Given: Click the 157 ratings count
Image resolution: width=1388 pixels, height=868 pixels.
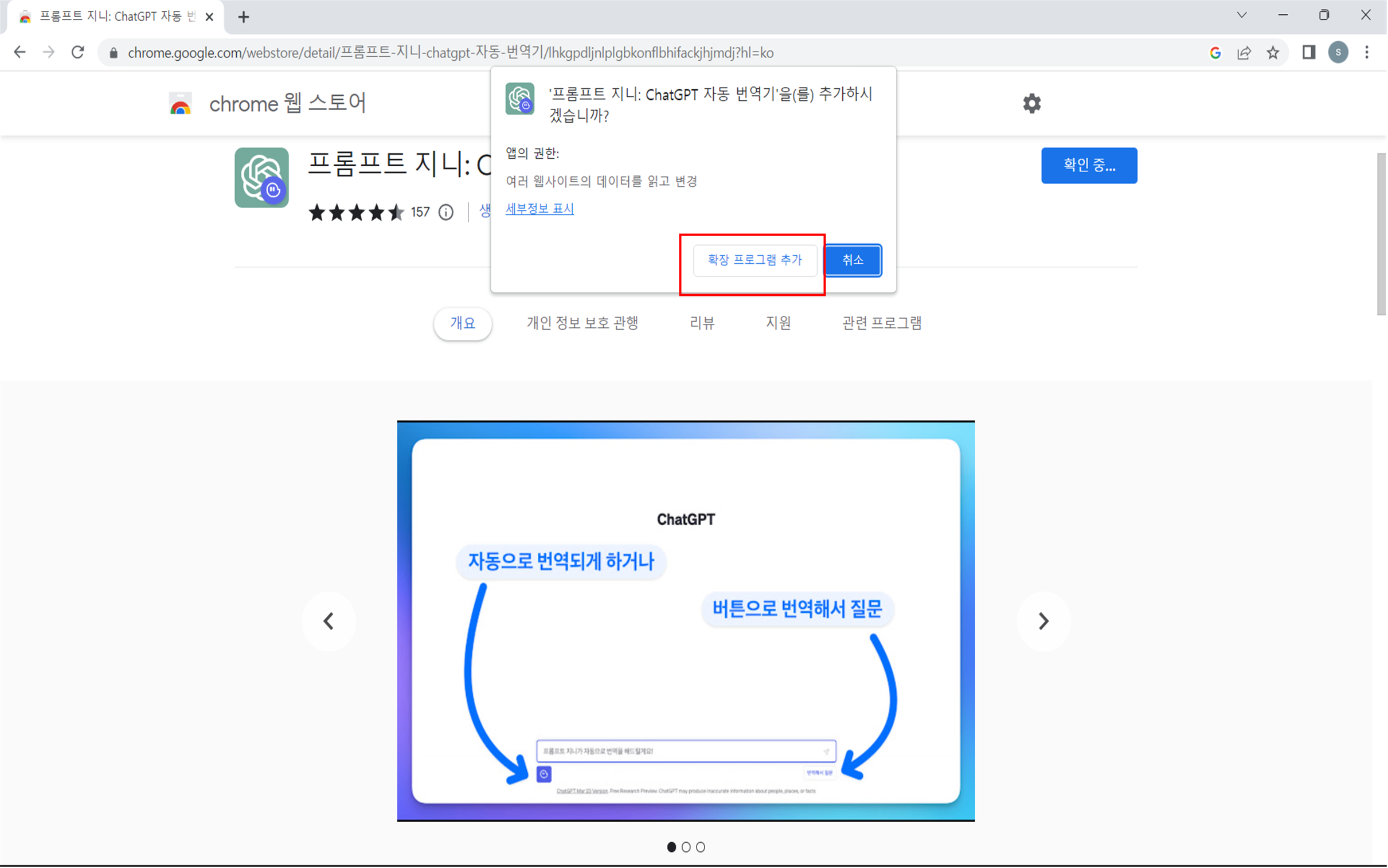Looking at the screenshot, I should 420,212.
